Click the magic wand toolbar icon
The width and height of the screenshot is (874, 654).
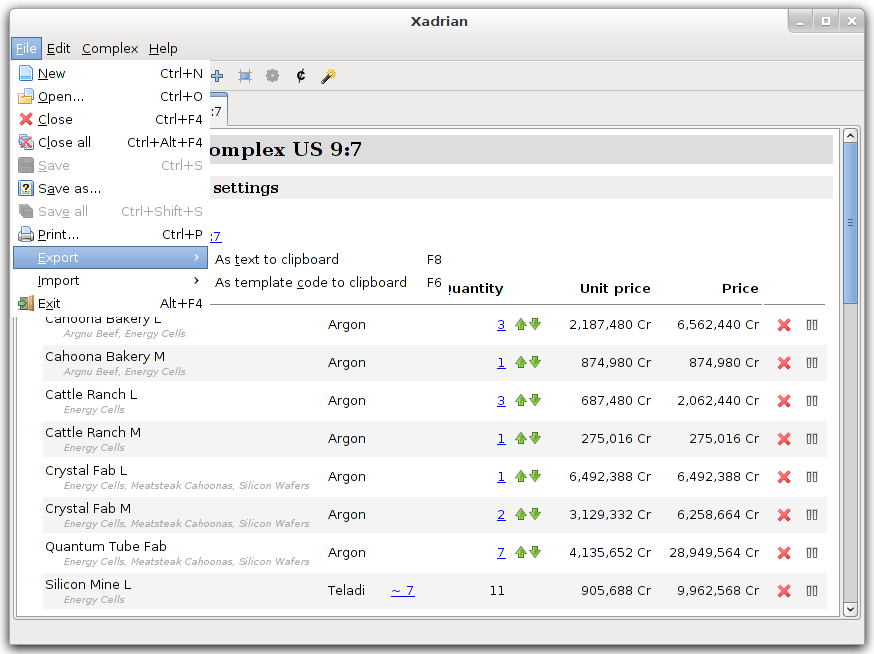(x=328, y=76)
